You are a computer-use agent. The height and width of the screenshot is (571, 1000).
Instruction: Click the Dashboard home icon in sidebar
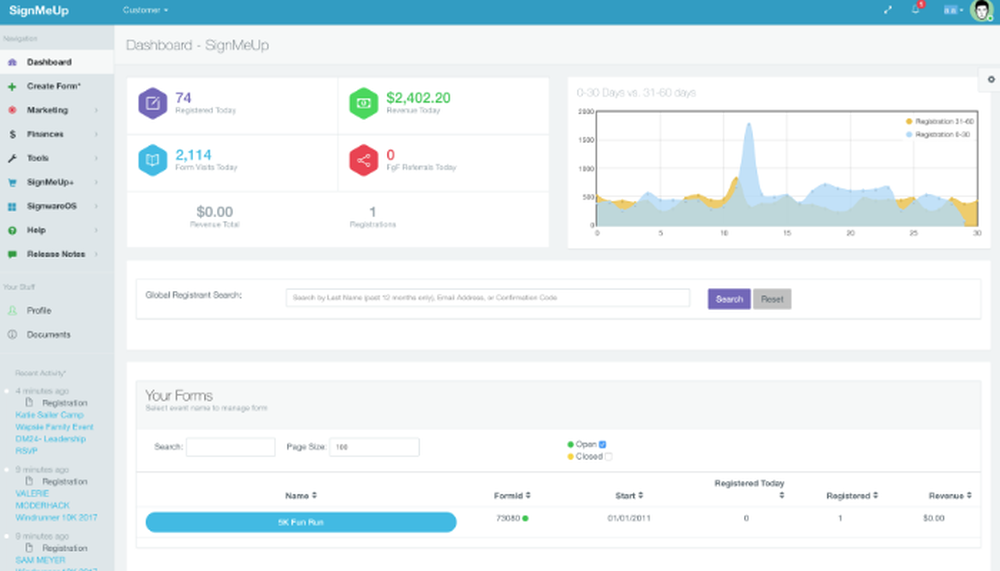pyautogui.click(x=12, y=63)
